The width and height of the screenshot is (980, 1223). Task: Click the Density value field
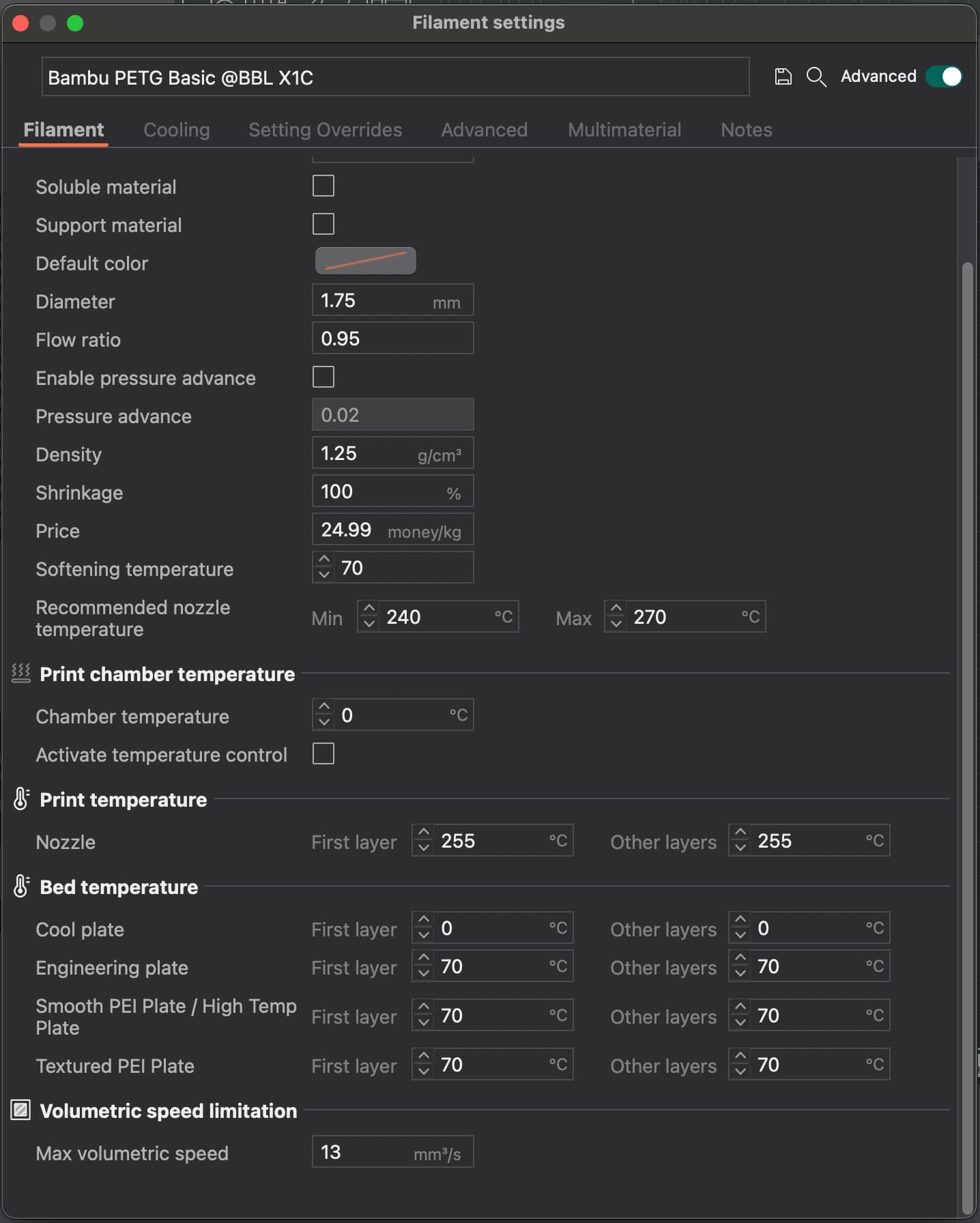[393, 453]
